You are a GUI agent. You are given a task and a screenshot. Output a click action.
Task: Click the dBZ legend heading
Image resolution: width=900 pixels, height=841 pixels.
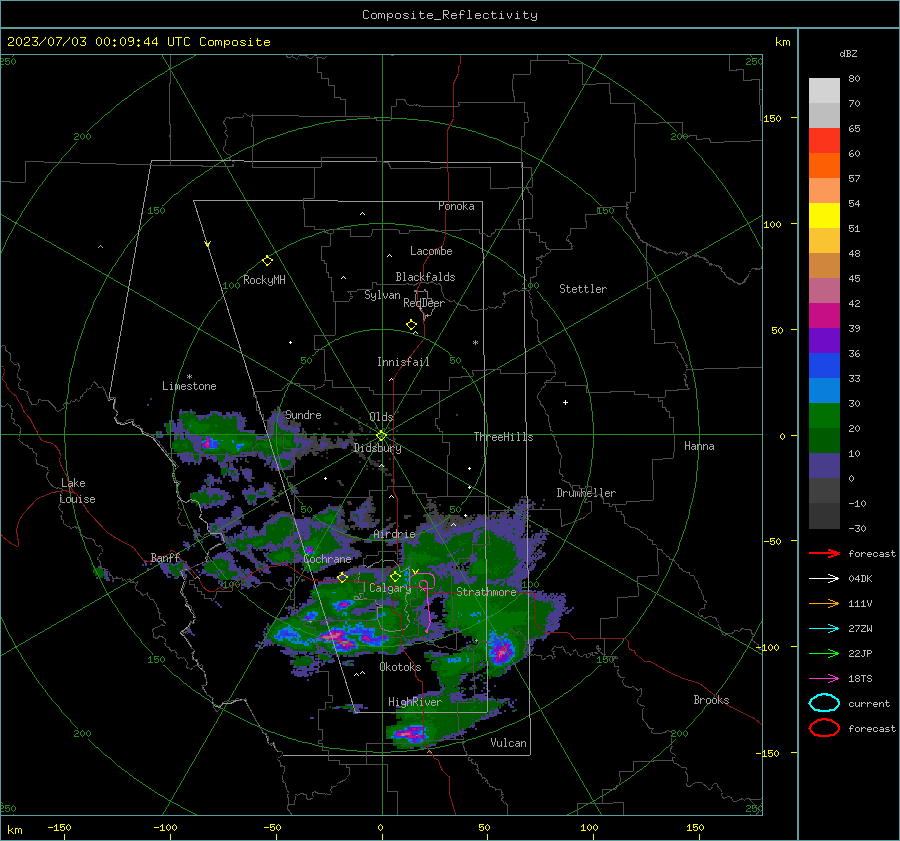pyautogui.click(x=848, y=53)
